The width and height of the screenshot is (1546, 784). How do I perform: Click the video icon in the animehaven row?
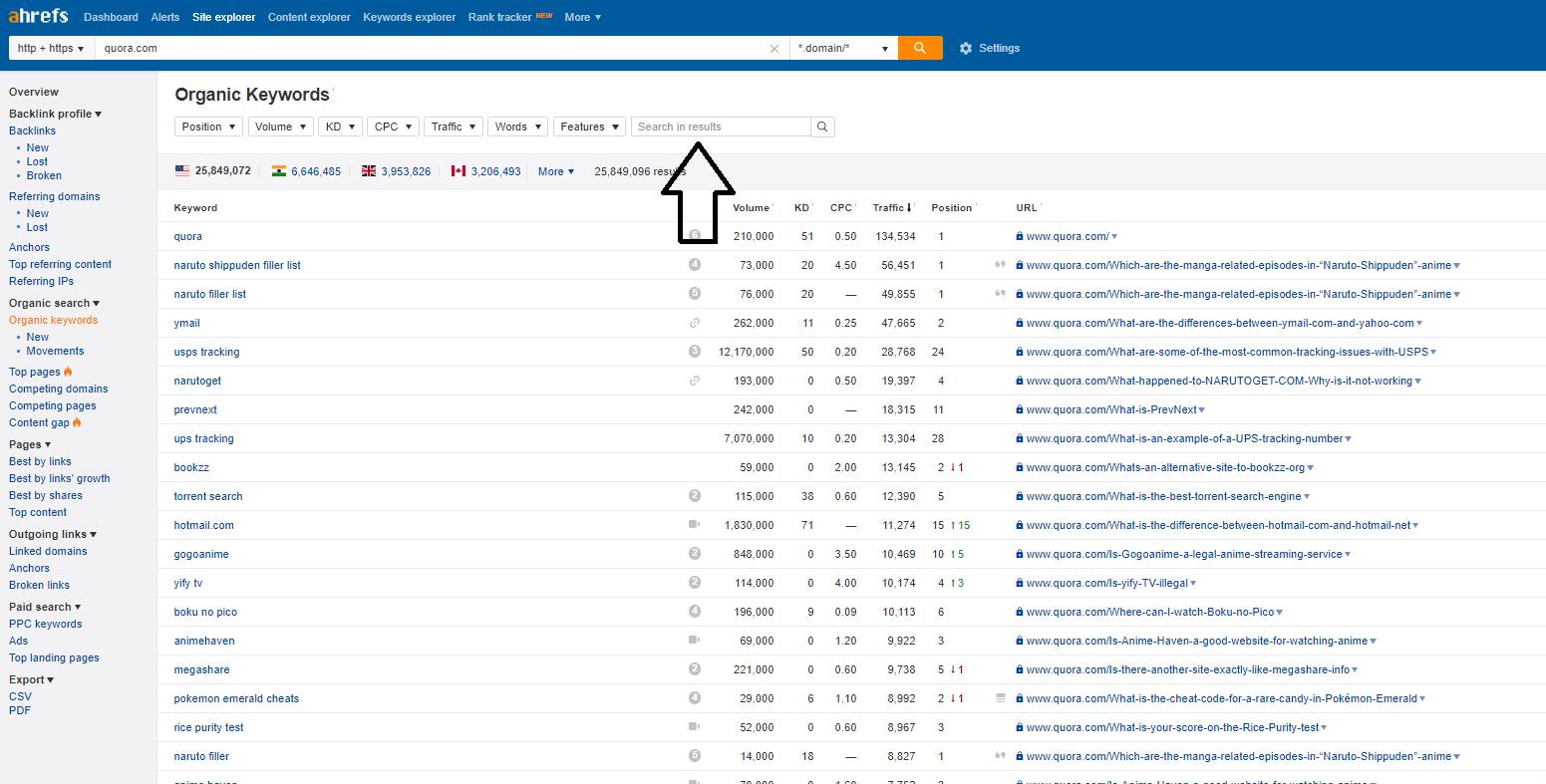point(695,641)
